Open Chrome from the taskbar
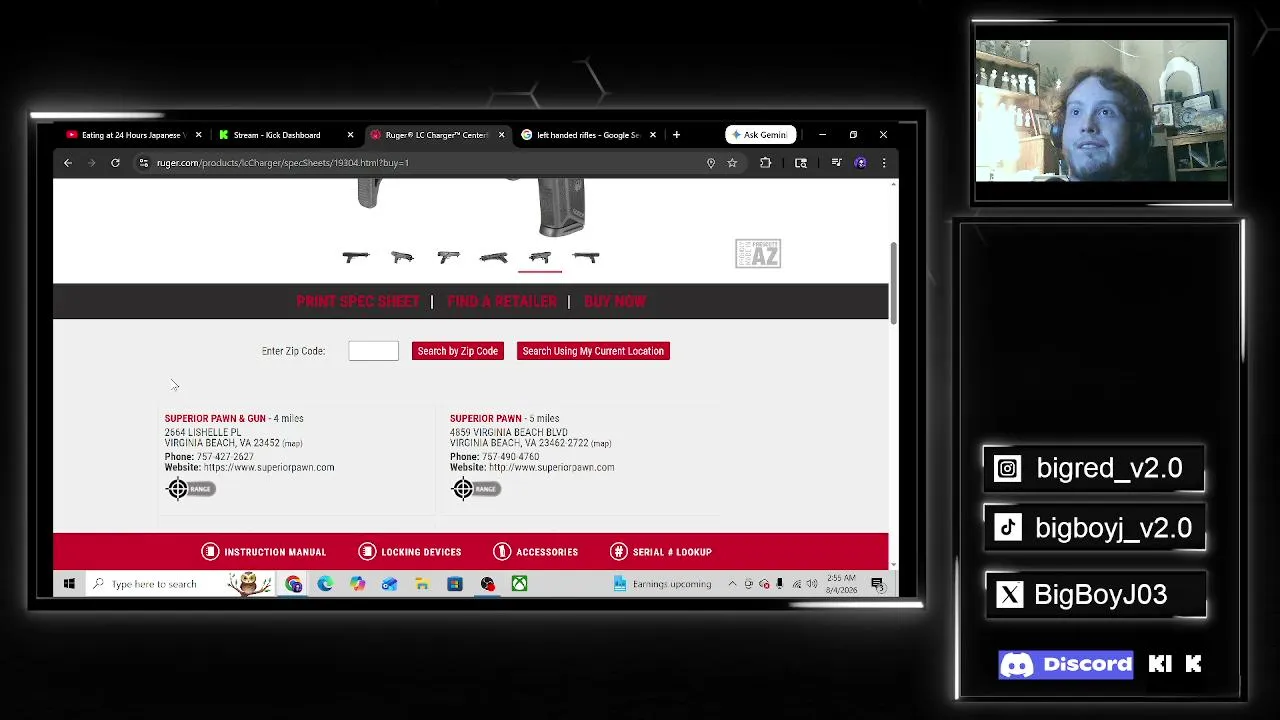This screenshot has height=720, width=1280. coord(293,584)
